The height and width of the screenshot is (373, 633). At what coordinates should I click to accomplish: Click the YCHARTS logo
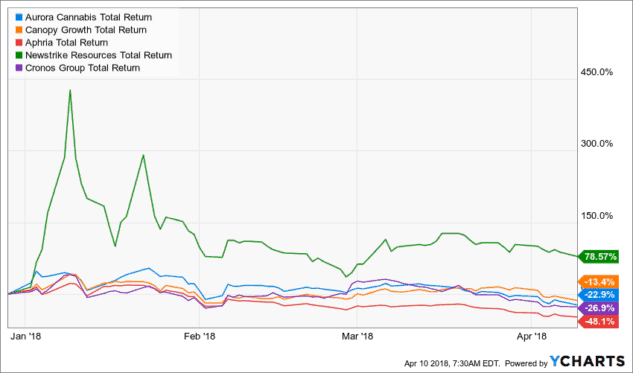pos(587,360)
